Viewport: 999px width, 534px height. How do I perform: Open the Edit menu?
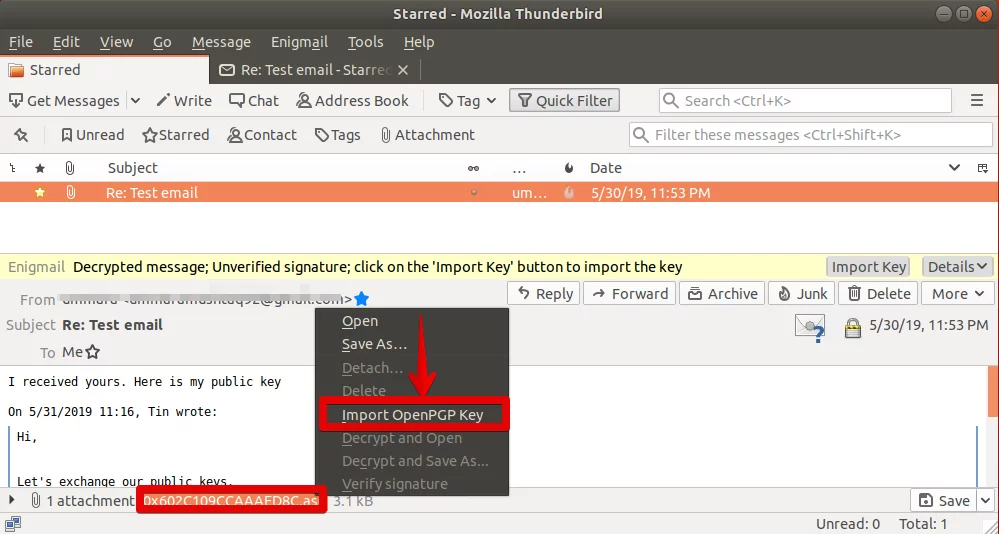66,42
